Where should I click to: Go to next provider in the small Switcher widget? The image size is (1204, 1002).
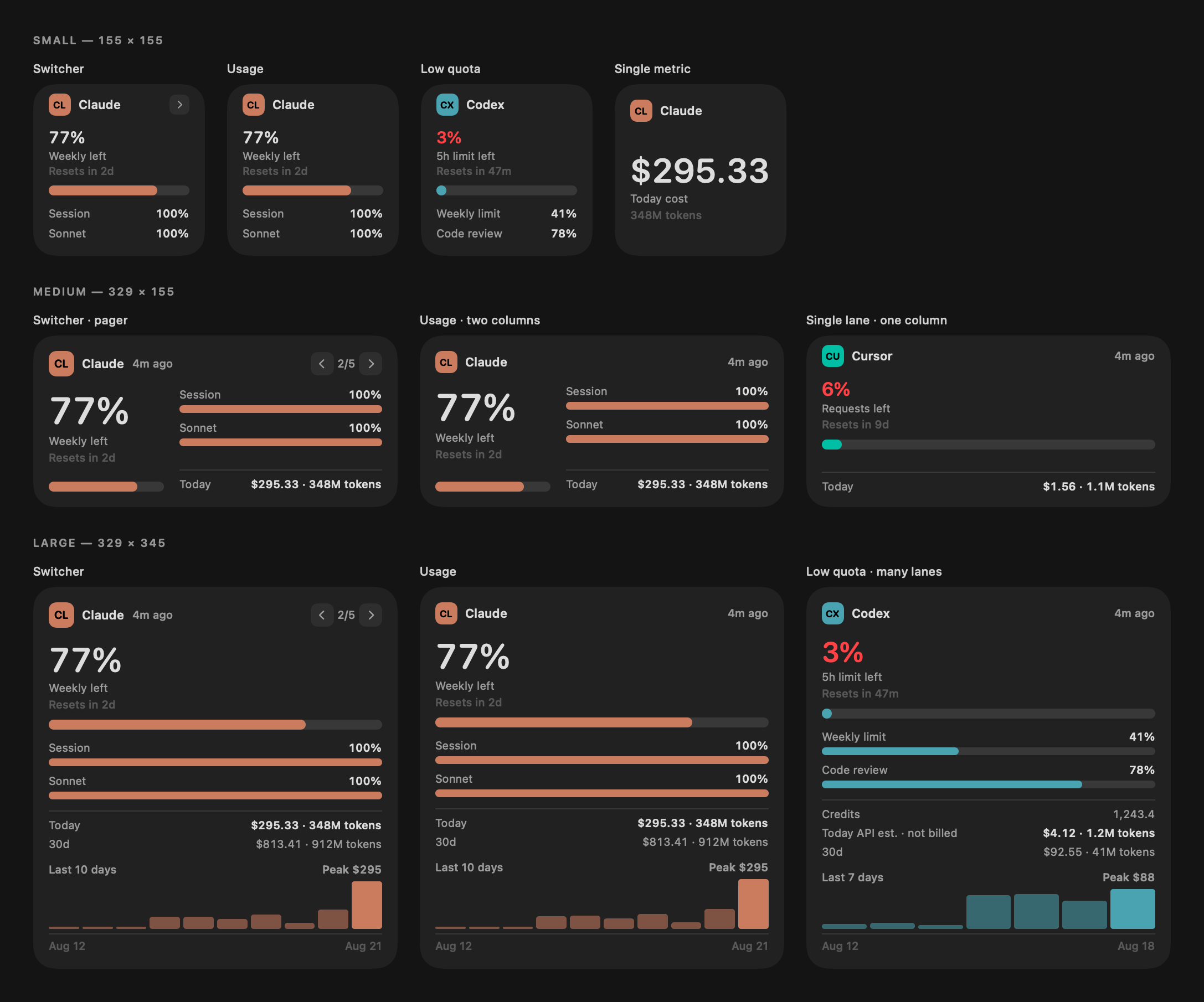pos(179,104)
